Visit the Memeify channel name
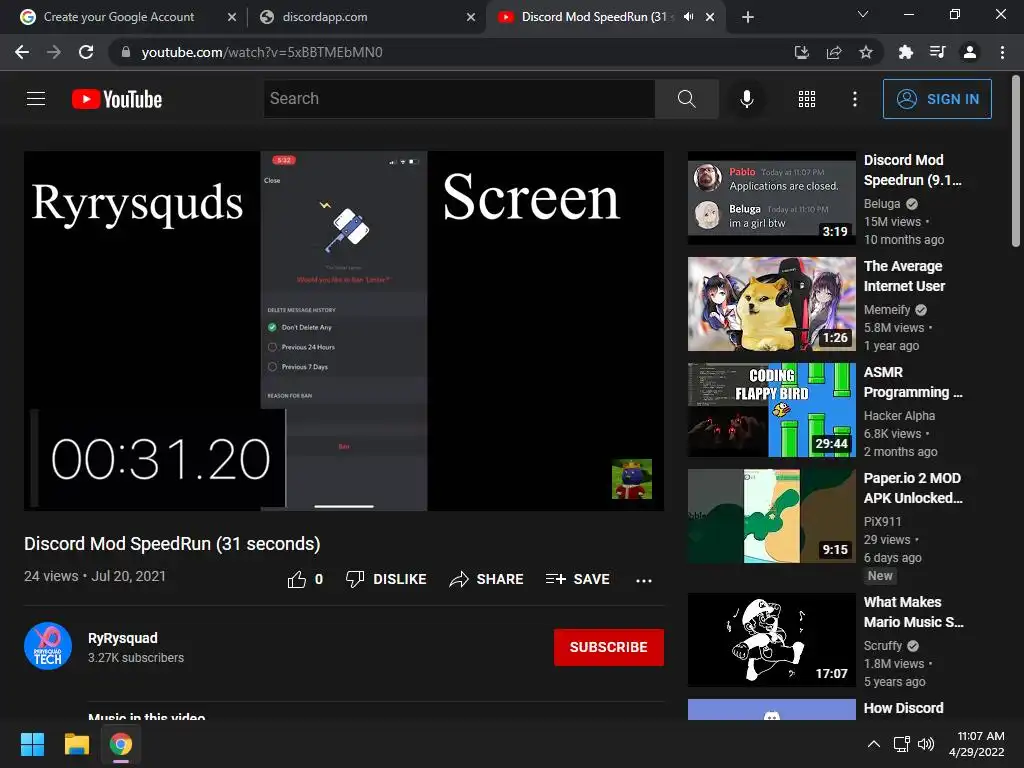The height and width of the screenshot is (768, 1024). (x=887, y=310)
